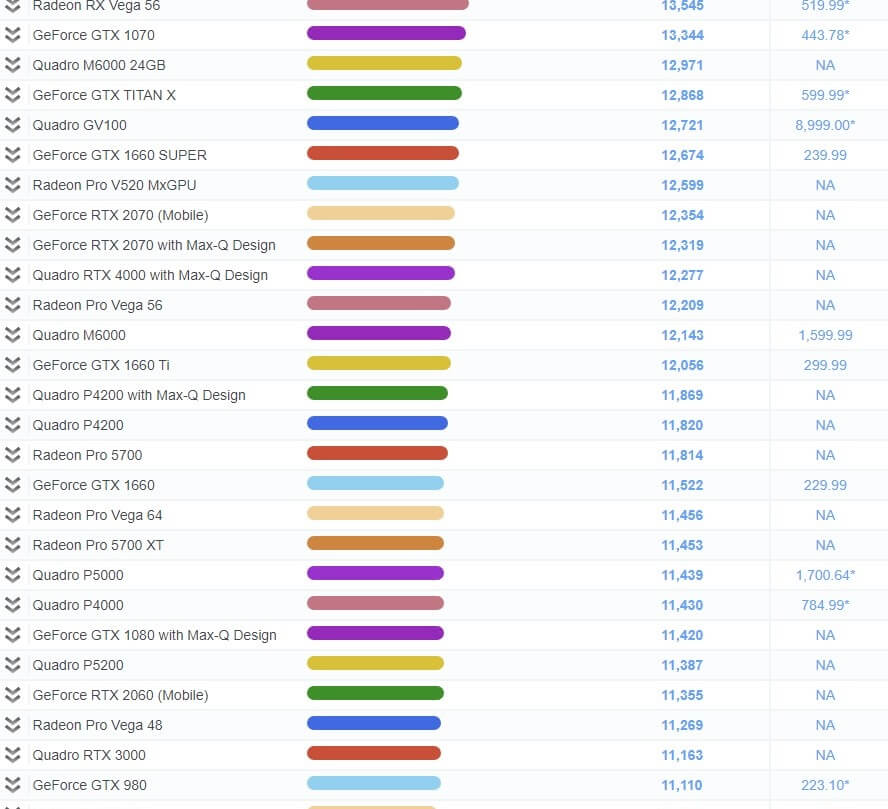The image size is (888, 809).
Task: Open the GeForce GTX TITAN X link
Action: (x=104, y=95)
